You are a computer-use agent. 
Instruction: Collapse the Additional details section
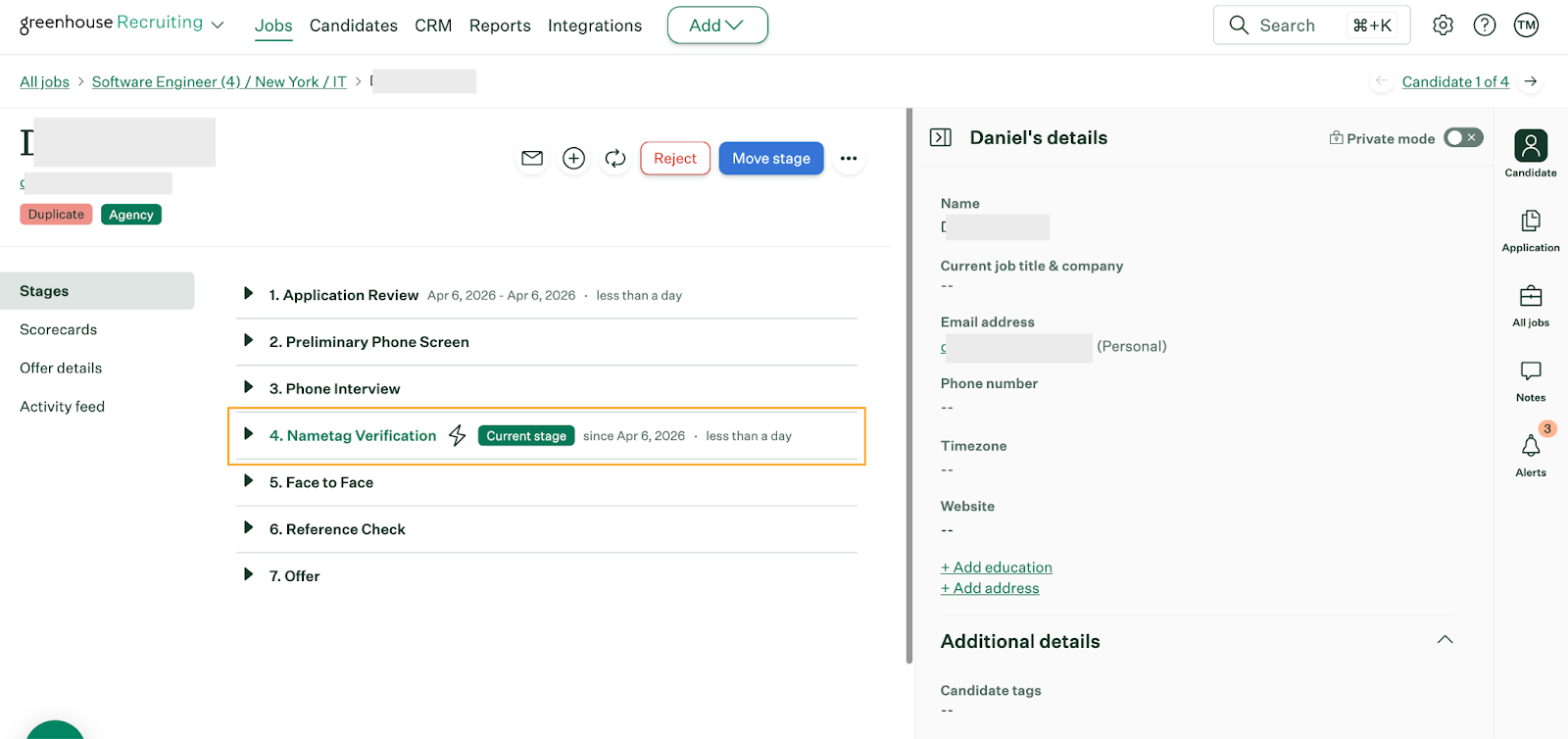(1445, 640)
